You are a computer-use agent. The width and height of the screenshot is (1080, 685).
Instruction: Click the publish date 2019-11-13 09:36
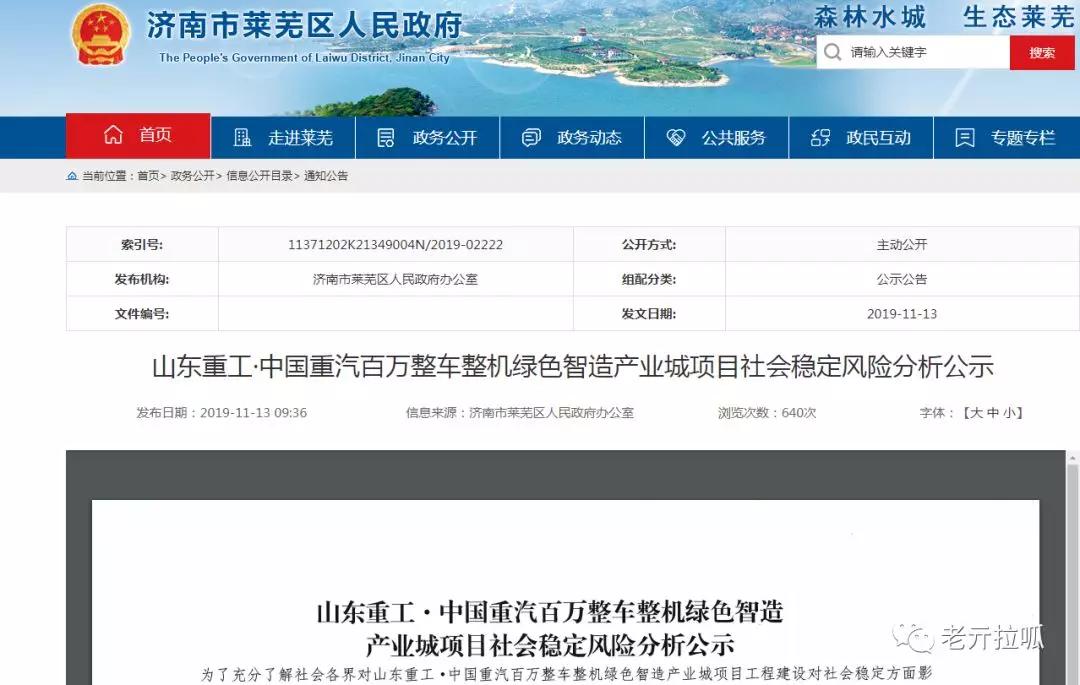[222, 413]
